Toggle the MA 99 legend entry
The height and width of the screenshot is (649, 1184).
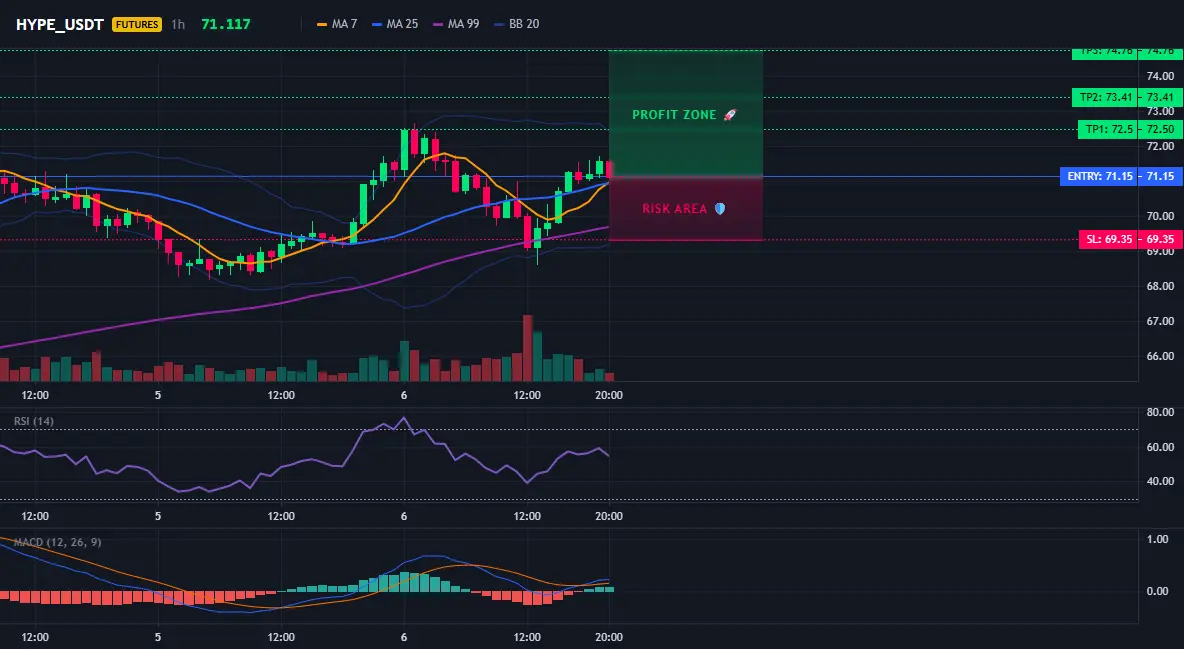click(456, 24)
